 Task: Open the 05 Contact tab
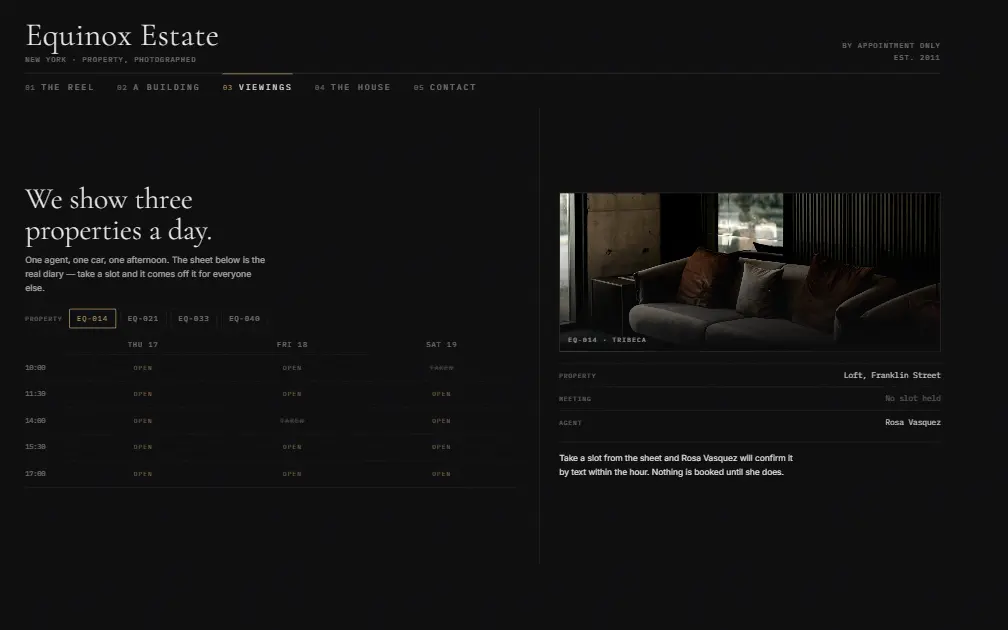pos(445,87)
